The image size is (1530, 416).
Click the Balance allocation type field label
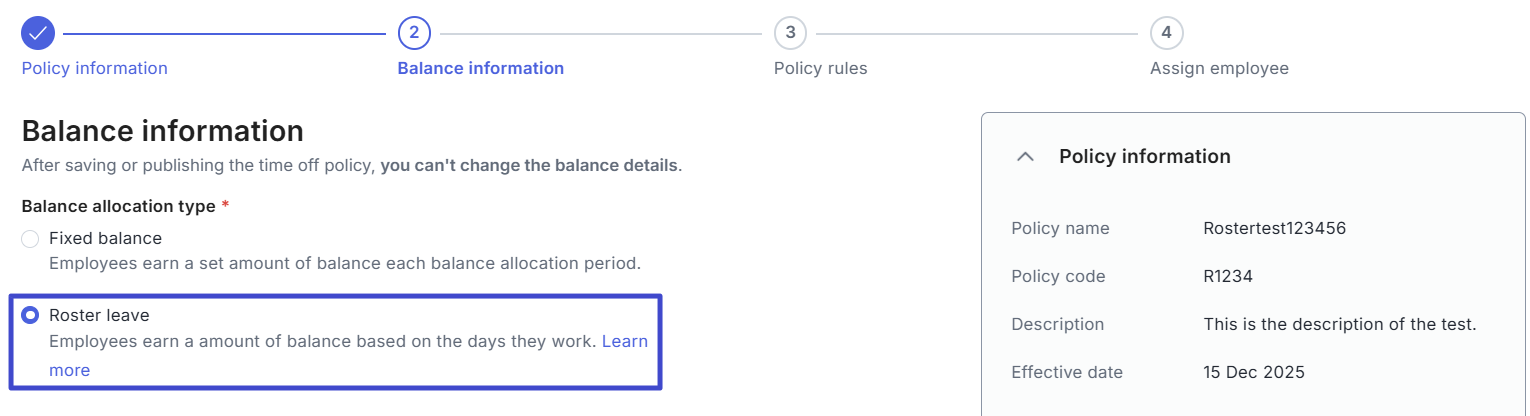(x=118, y=206)
